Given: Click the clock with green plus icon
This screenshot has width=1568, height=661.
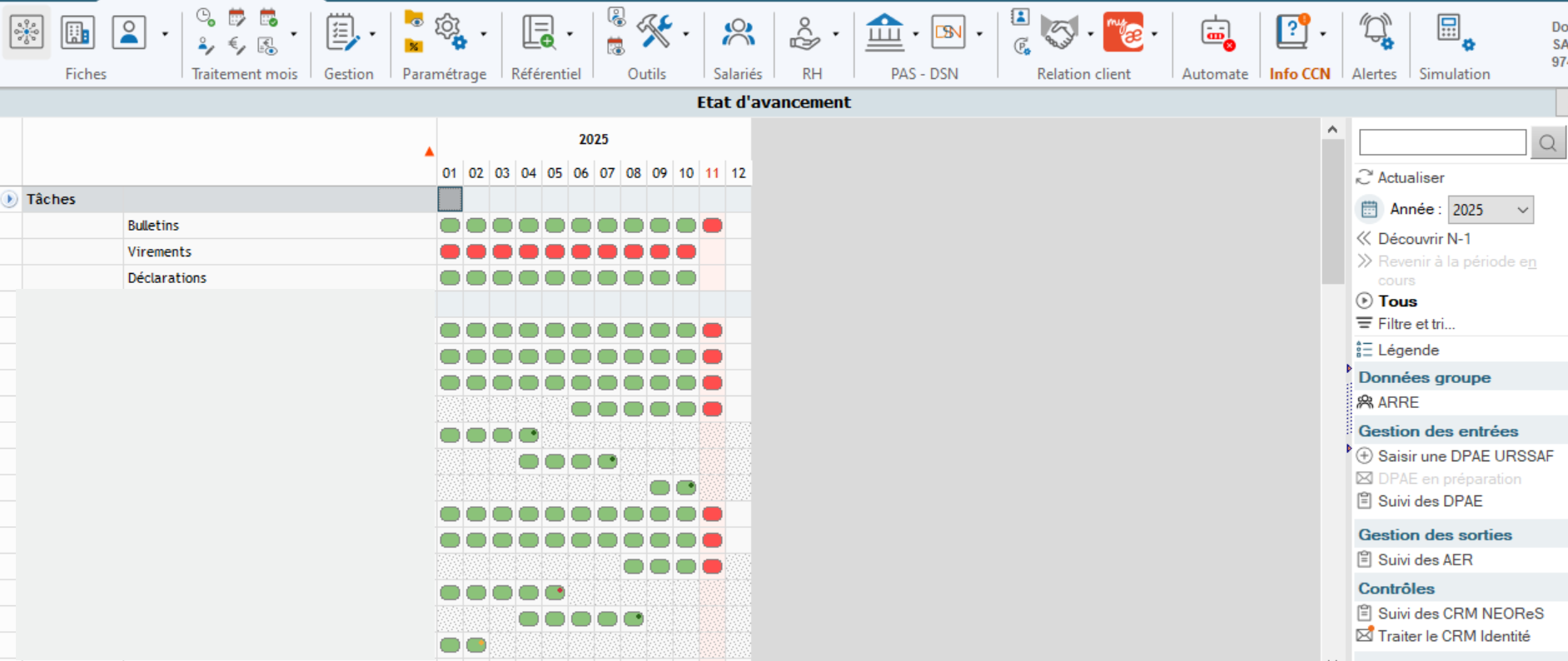Looking at the screenshot, I should tap(206, 17).
